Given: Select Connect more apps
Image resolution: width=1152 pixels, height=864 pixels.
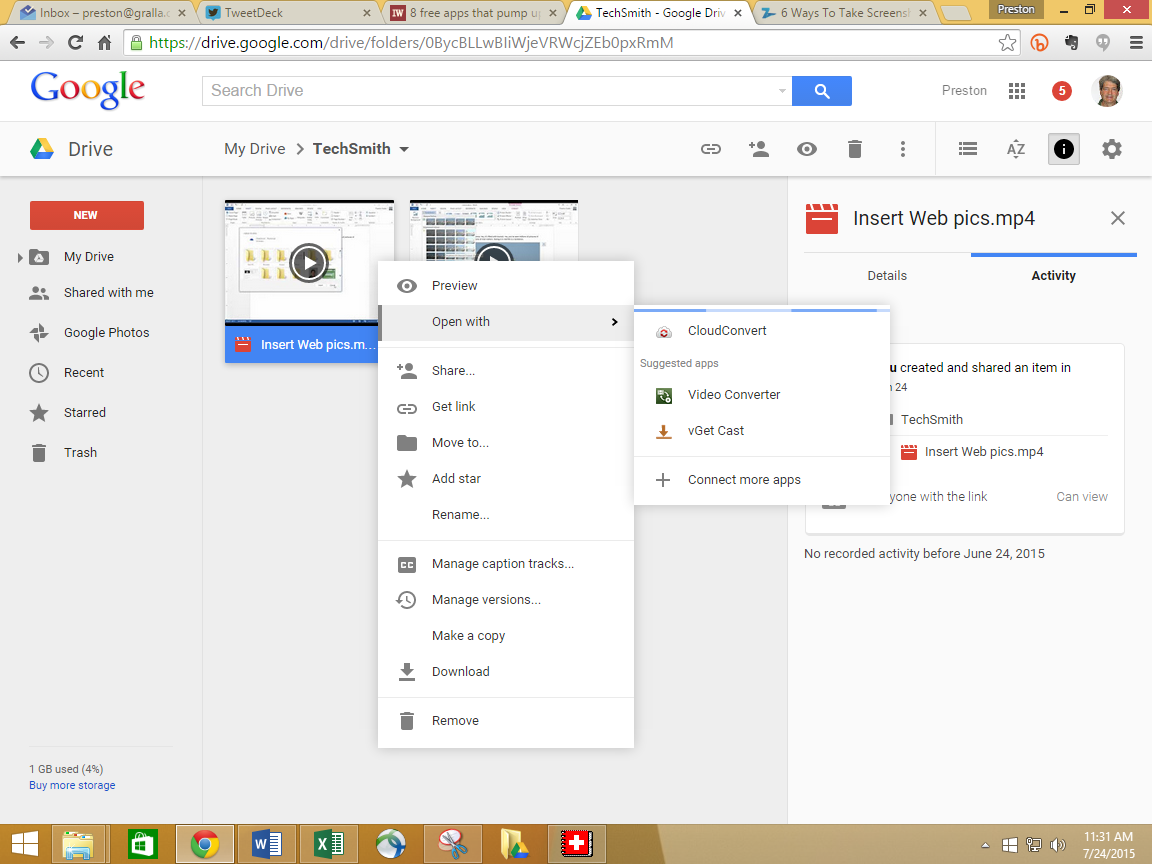Looking at the screenshot, I should click(762, 480).
